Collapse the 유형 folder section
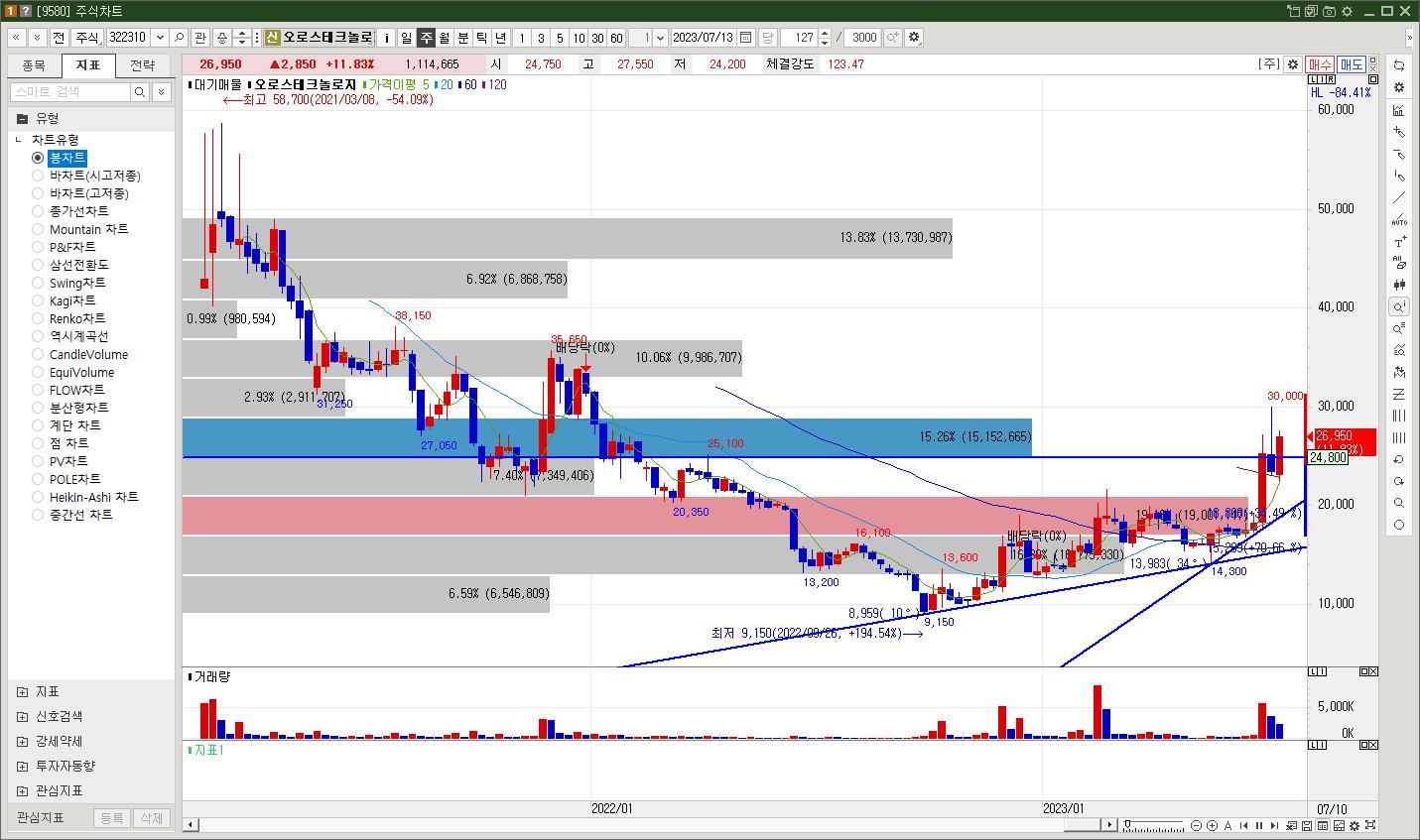 23,118
